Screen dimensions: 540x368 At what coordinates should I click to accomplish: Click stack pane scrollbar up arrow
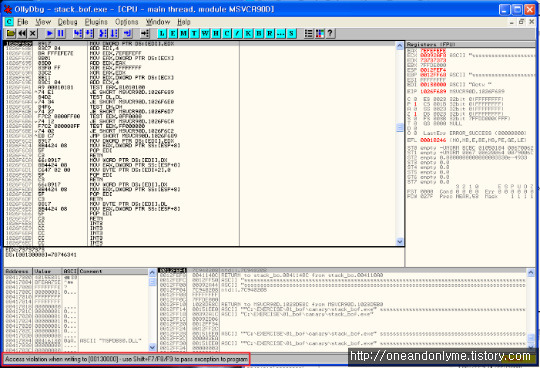(531, 272)
